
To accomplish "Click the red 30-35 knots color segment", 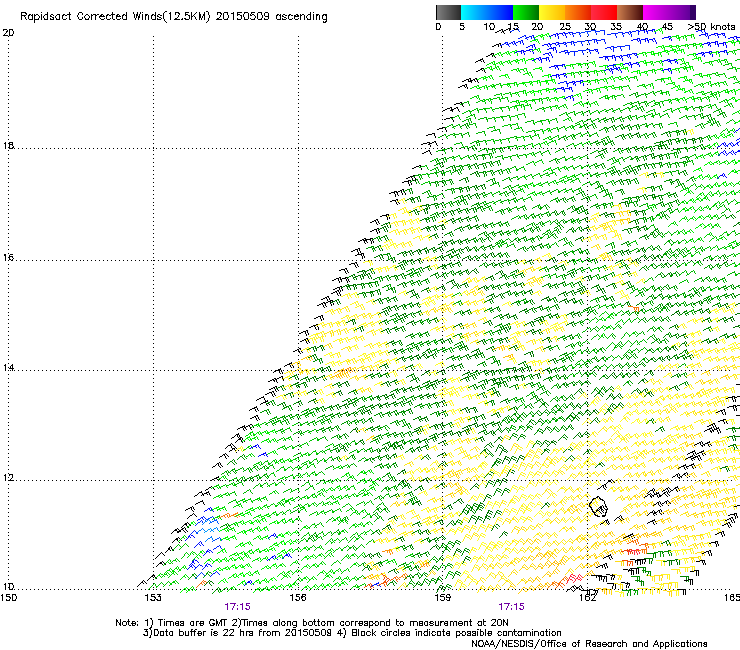I will (604, 12).
